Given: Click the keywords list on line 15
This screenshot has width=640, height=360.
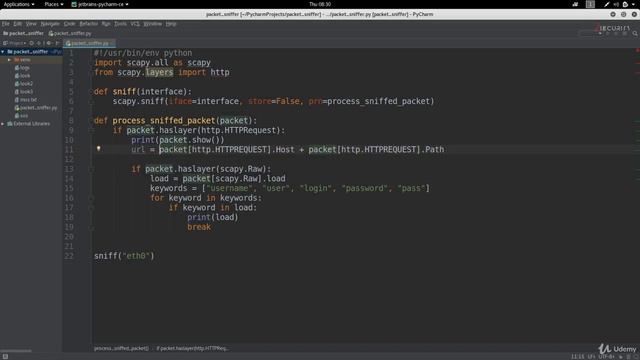Looking at the screenshot, I should pos(316,188).
